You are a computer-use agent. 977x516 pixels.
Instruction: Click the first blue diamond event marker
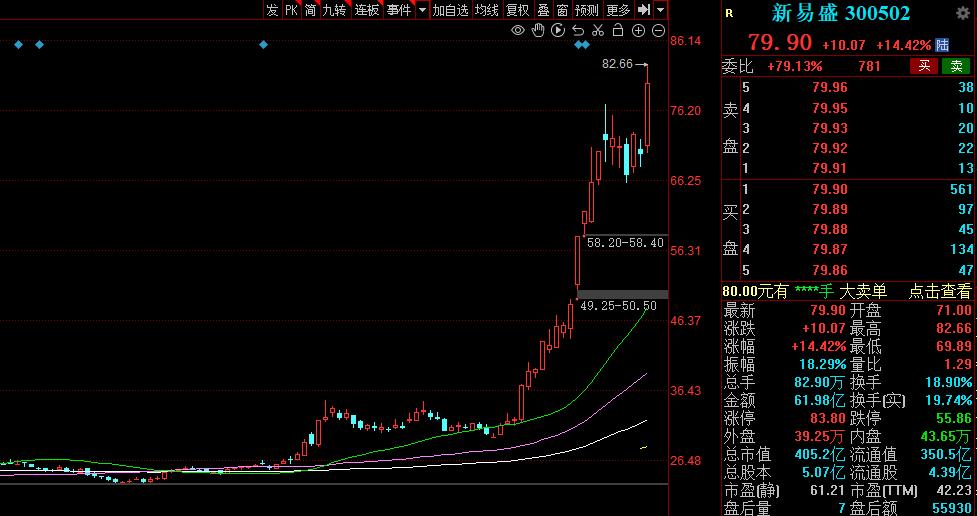coord(18,44)
